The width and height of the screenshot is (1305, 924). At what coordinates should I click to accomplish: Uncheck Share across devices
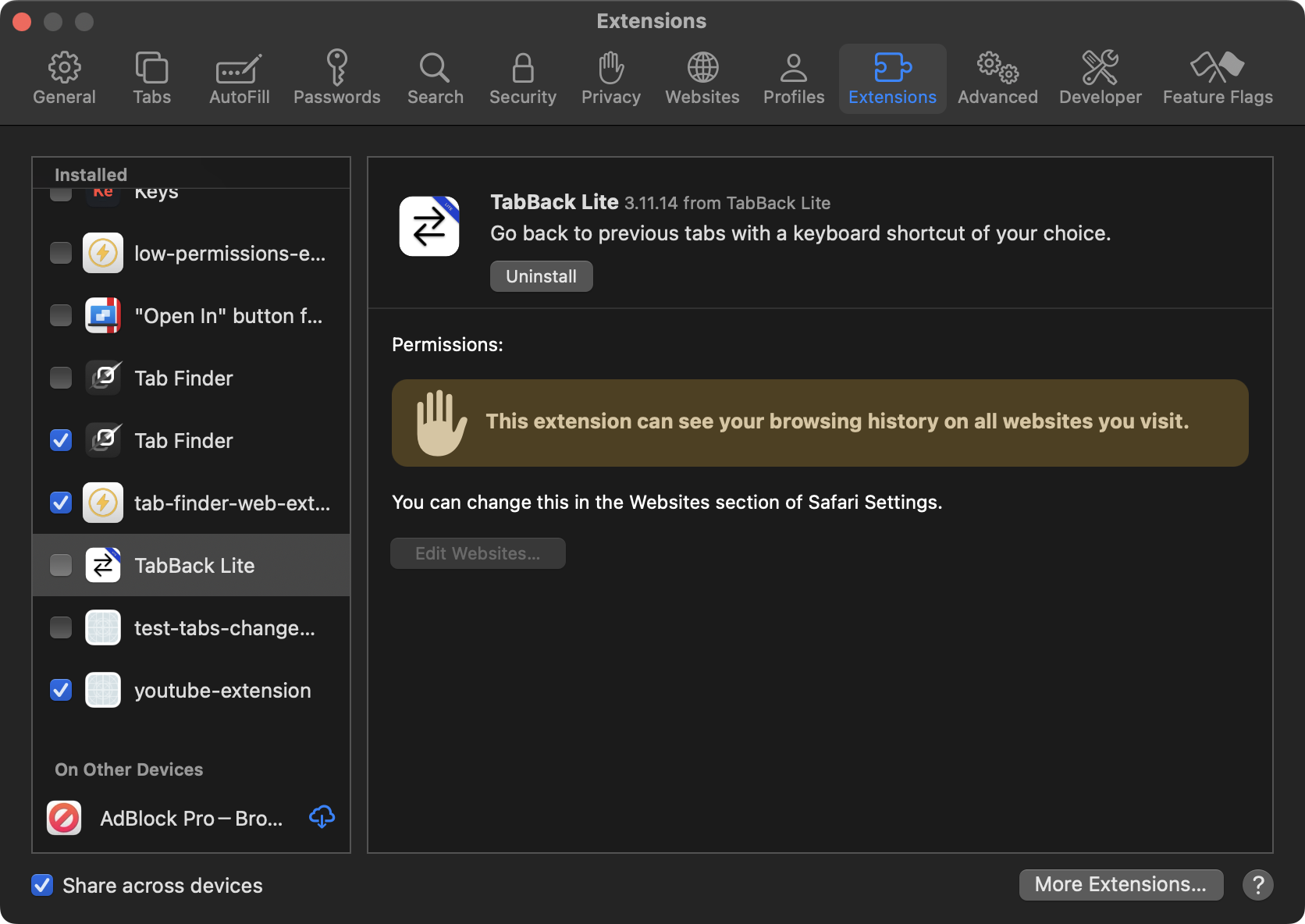42,885
